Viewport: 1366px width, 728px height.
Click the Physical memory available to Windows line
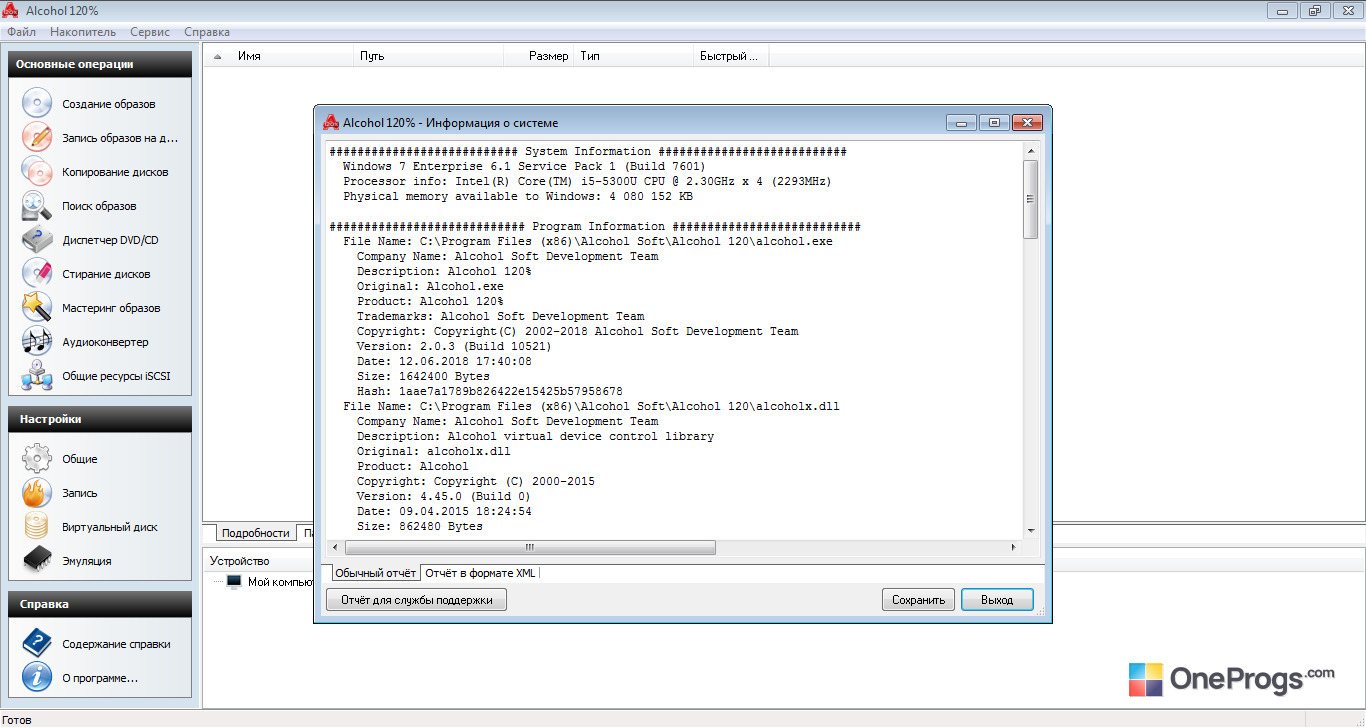[518, 196]
